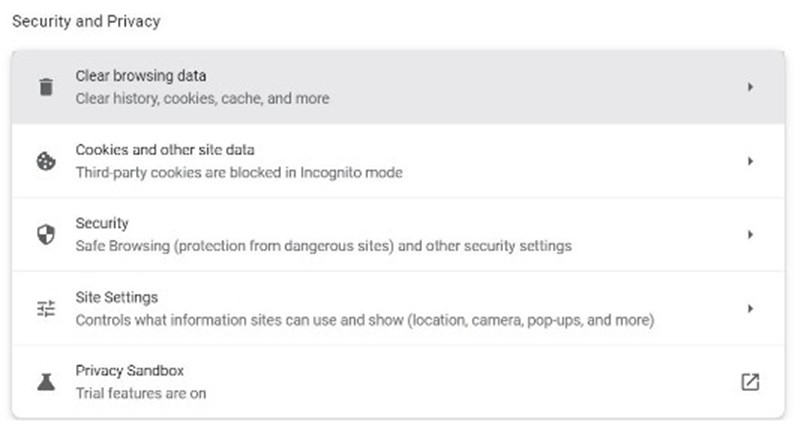This screenshot has width=801, height=434.
Task: Open Privacy Sandbox external link icon
Action: [x=750, y=382]
